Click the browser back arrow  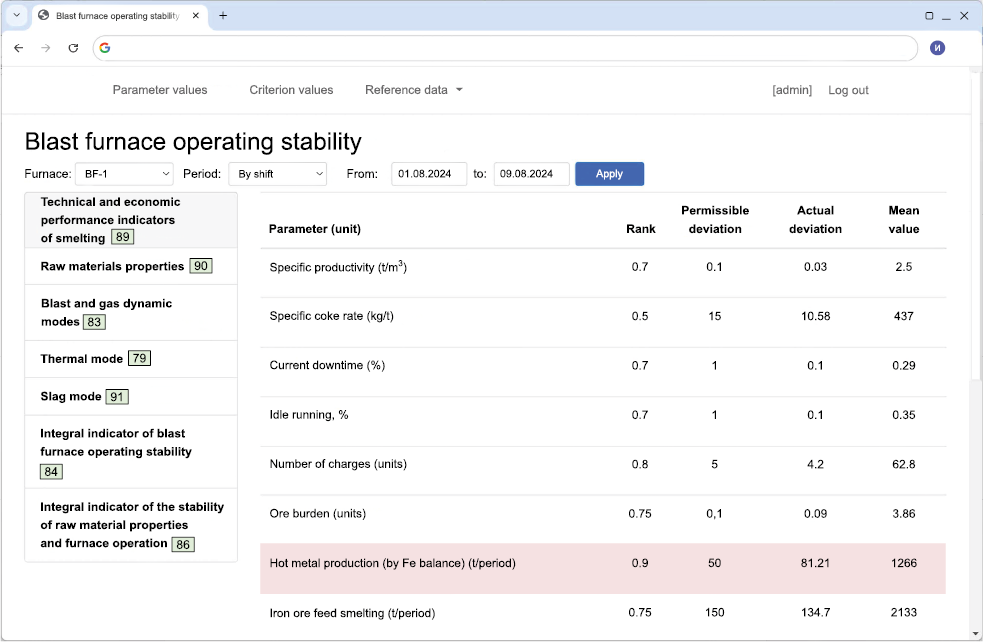coord(18,48)
